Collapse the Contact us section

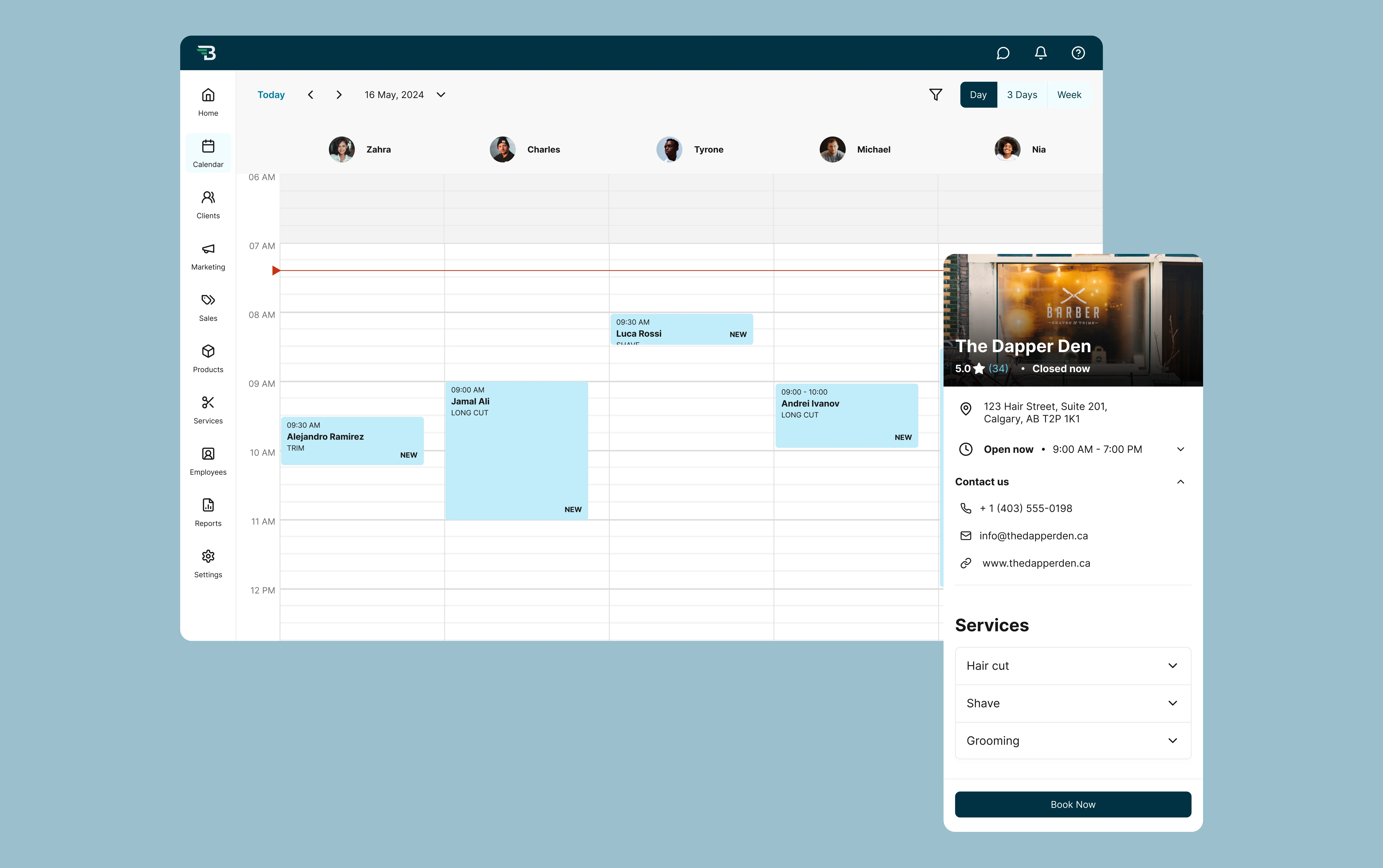tap(1180, 482)
